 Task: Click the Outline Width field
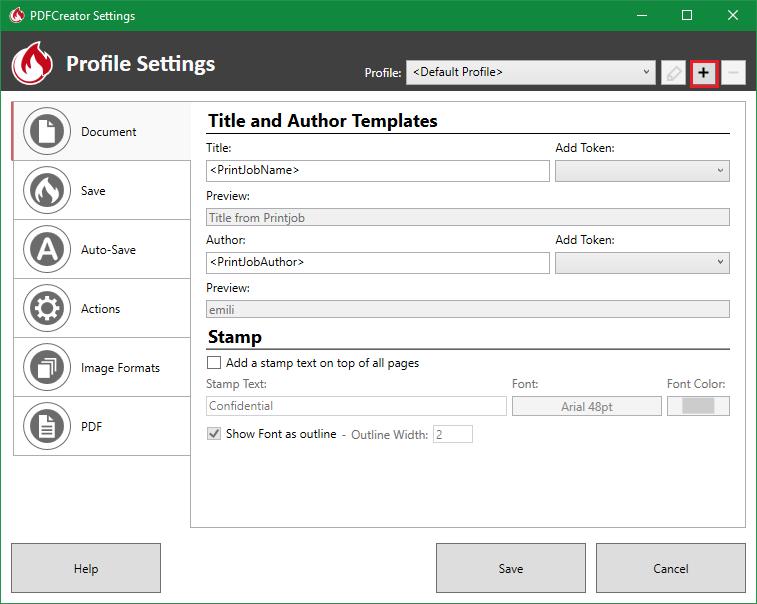(x=453, y=434)
